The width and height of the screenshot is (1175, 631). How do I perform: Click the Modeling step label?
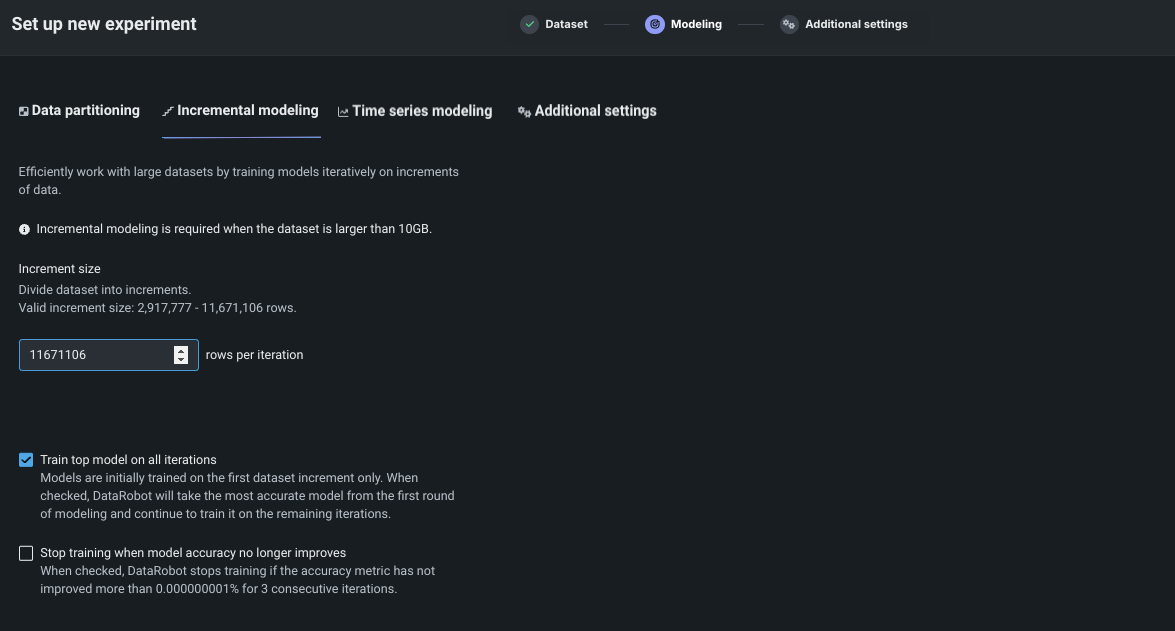696,24
